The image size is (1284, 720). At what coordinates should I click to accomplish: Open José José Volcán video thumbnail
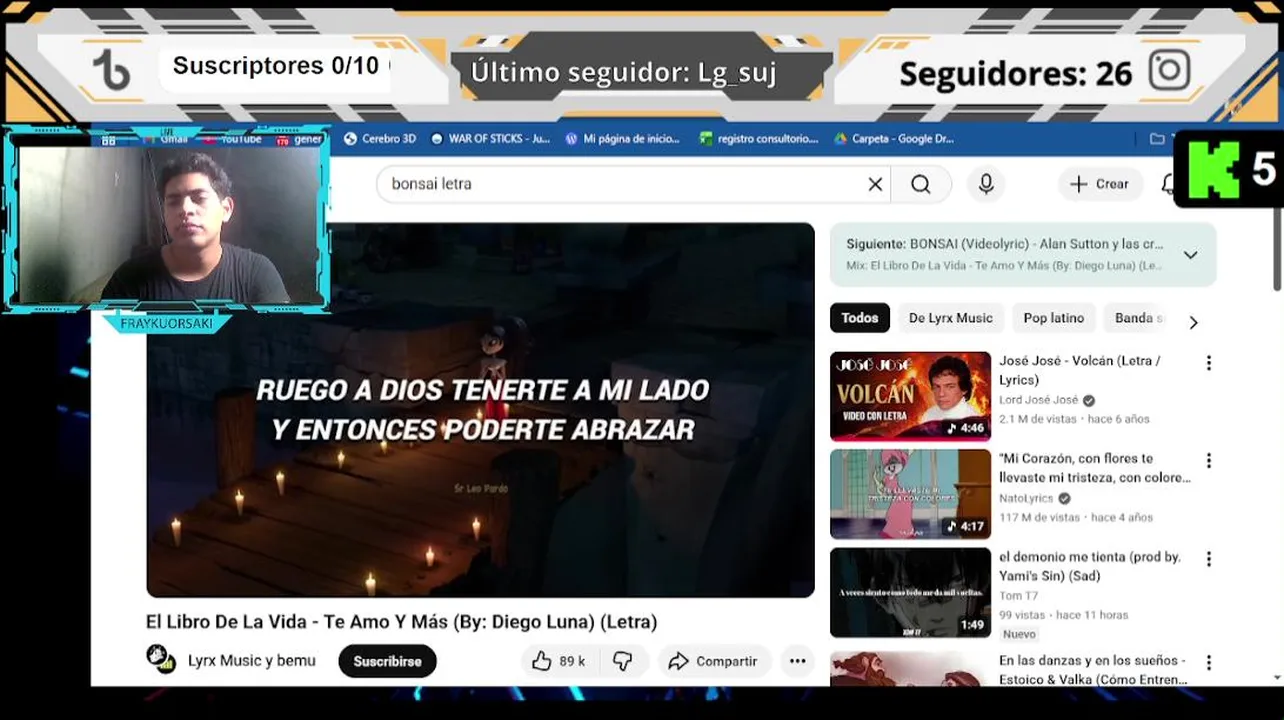910,396
